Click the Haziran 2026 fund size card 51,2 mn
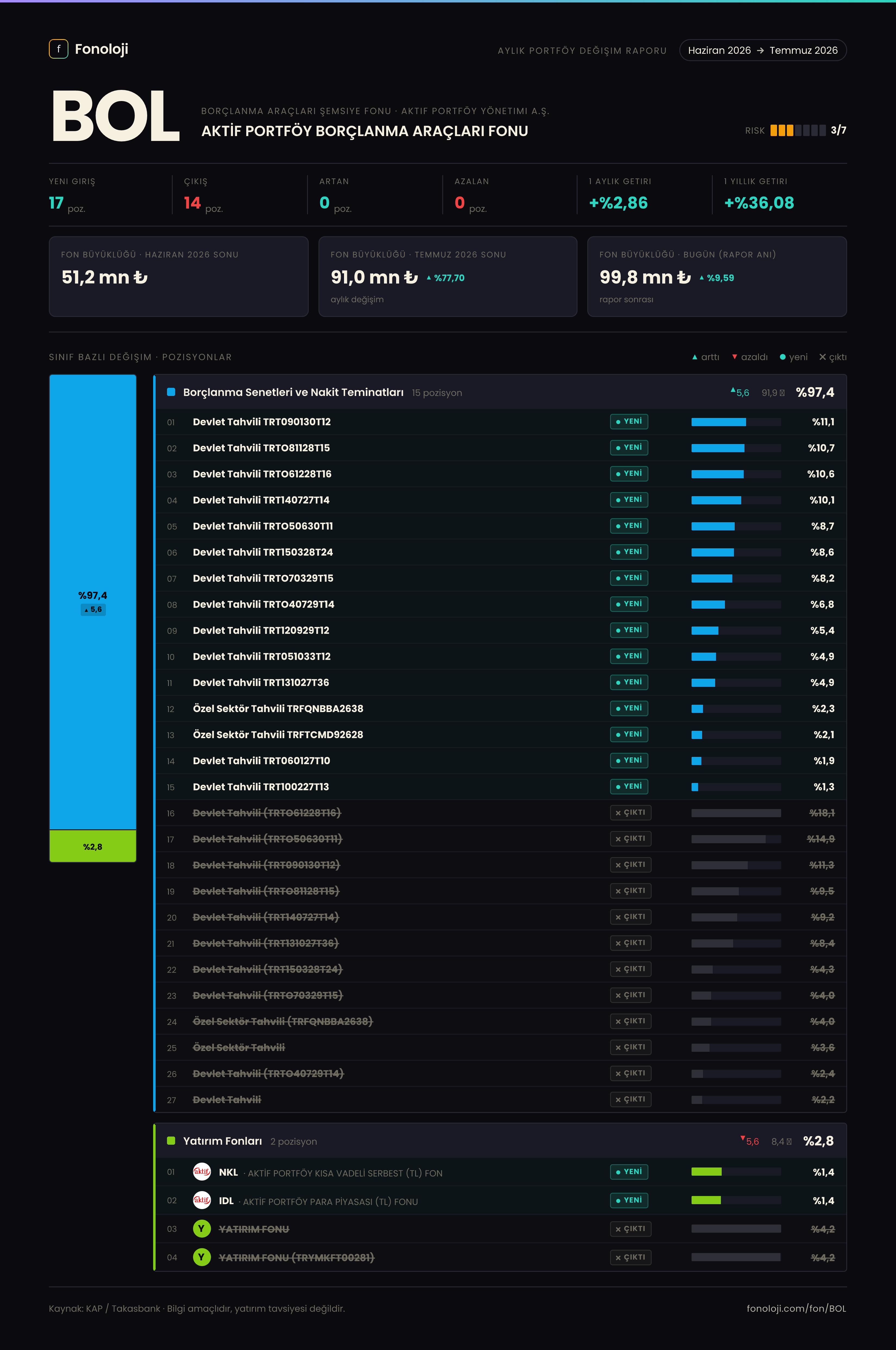 (179, 277)
